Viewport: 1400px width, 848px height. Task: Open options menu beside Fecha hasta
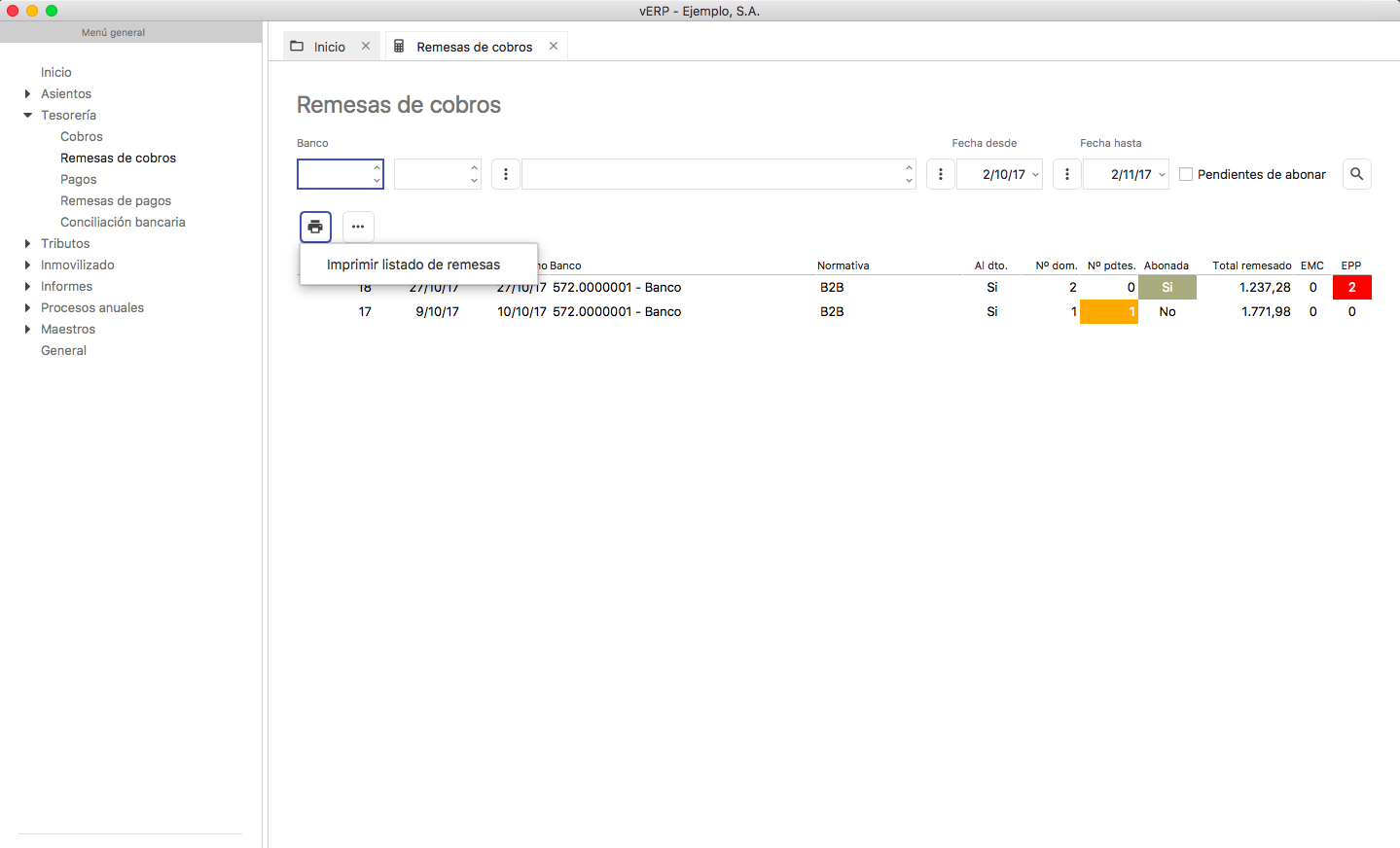tap(1067, 174)
